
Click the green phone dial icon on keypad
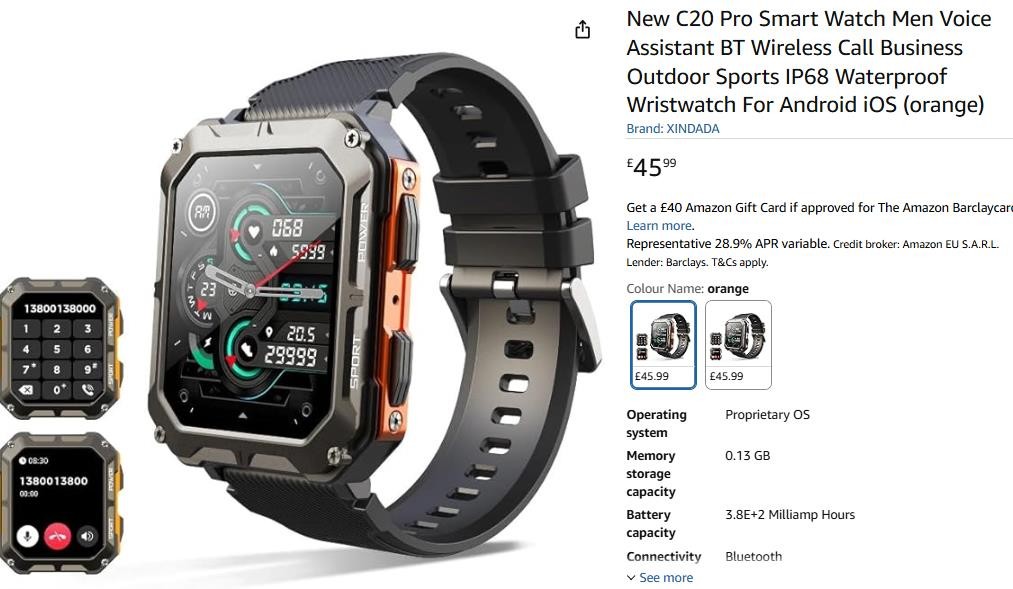87,389
